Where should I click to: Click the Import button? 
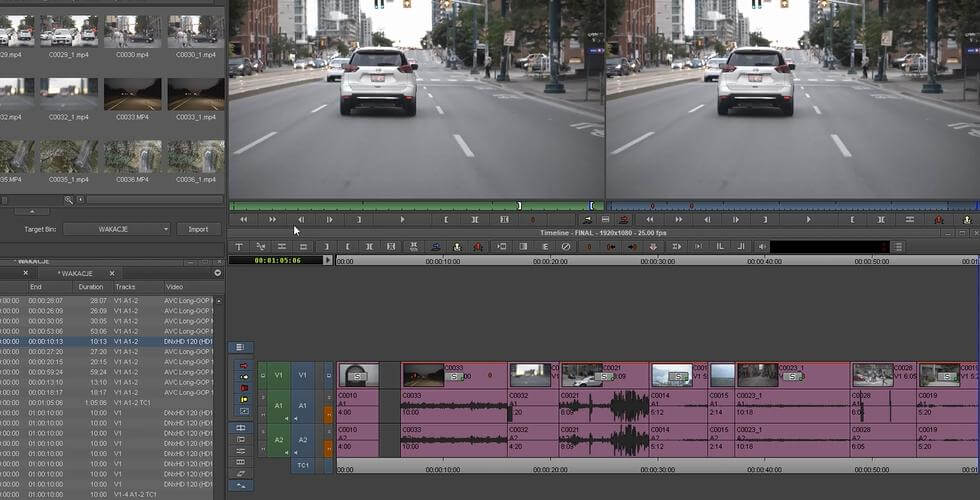coord(198,229)
